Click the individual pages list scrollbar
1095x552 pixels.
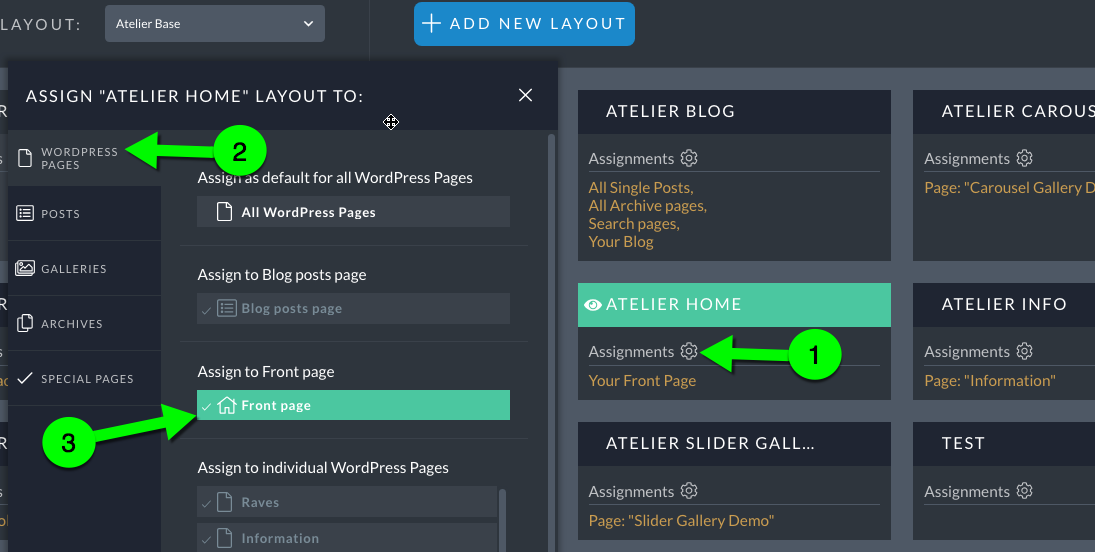coord(502,521)
